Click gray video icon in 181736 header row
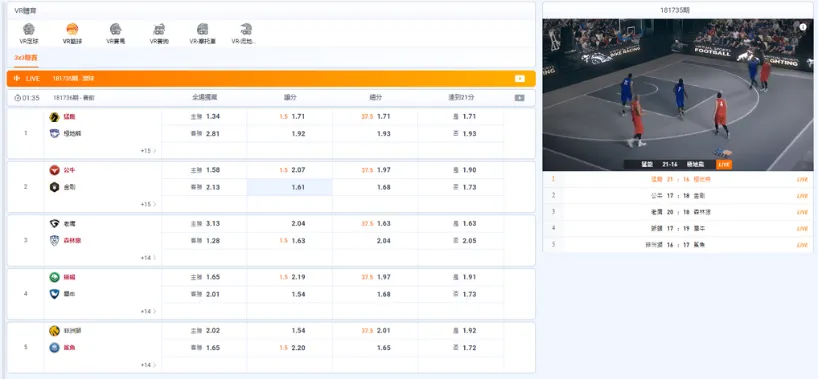The image size is (818, 379). coord(520,98)
